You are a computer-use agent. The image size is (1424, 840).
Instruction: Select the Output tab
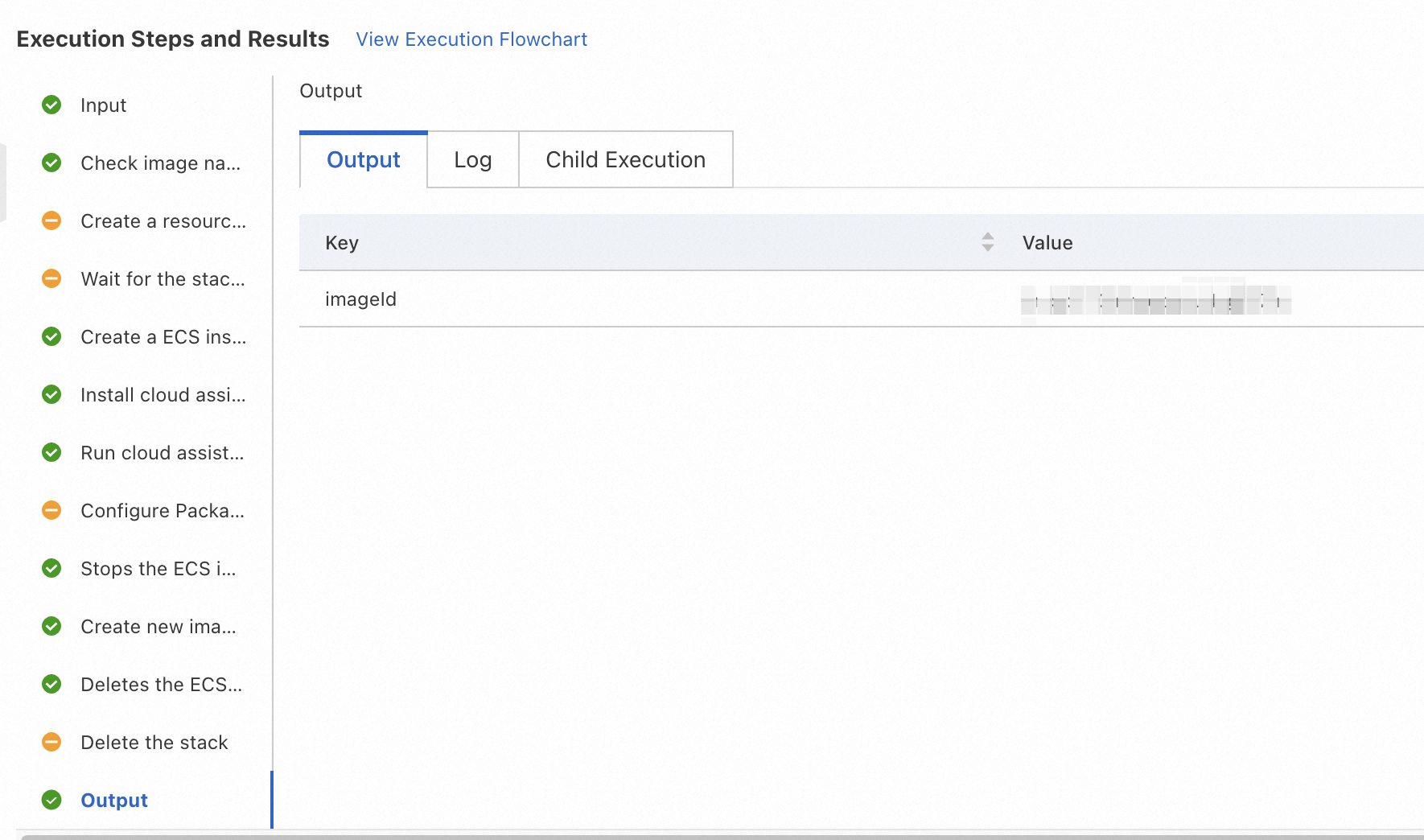(x=364, y=159)
